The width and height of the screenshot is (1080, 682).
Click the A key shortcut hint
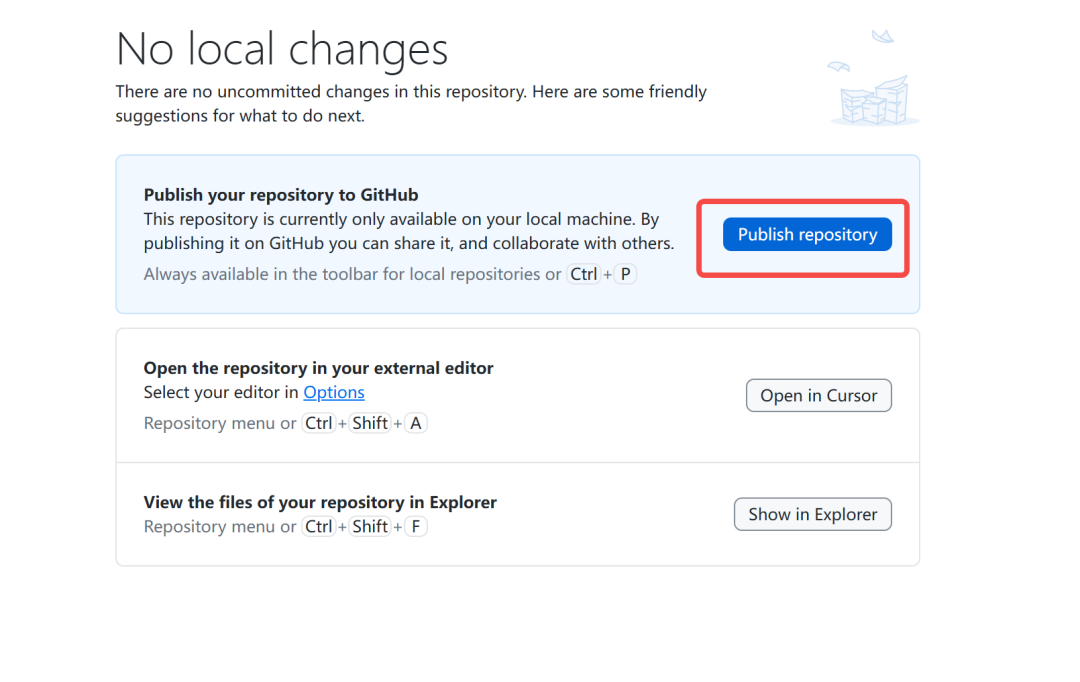pyautogui.click(x=415, y=423)
